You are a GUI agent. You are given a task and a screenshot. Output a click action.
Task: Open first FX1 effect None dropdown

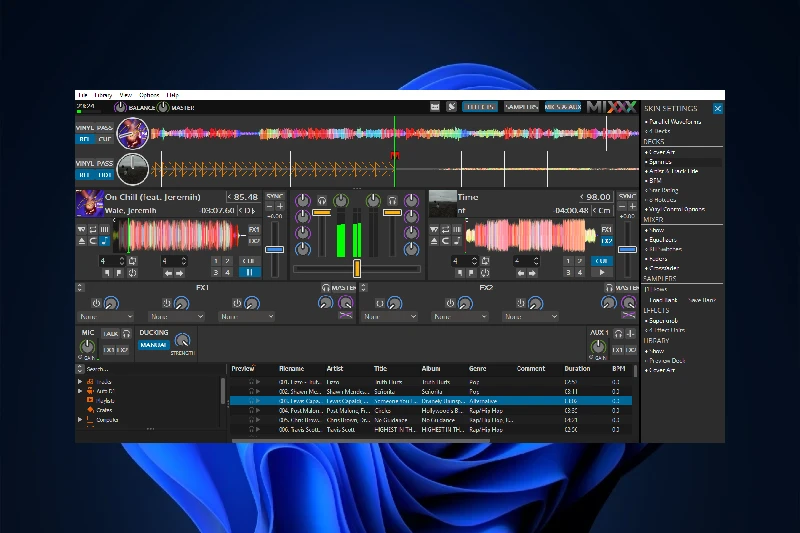[x=105, y=316]
